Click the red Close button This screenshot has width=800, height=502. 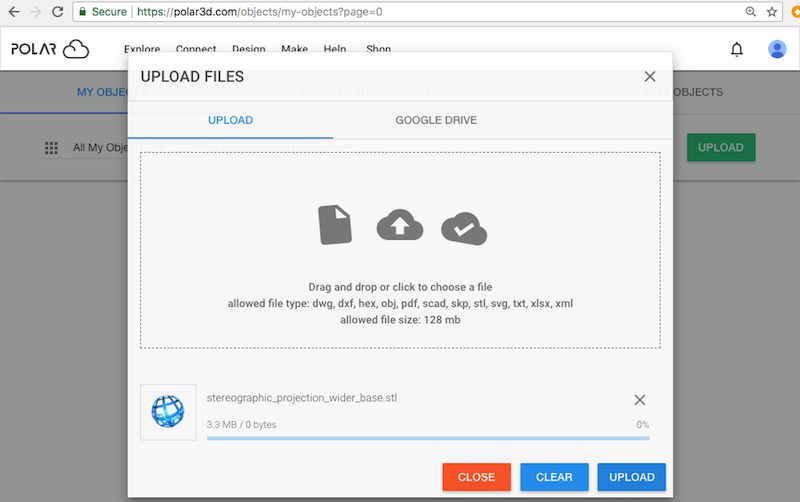tap(477, 477)
